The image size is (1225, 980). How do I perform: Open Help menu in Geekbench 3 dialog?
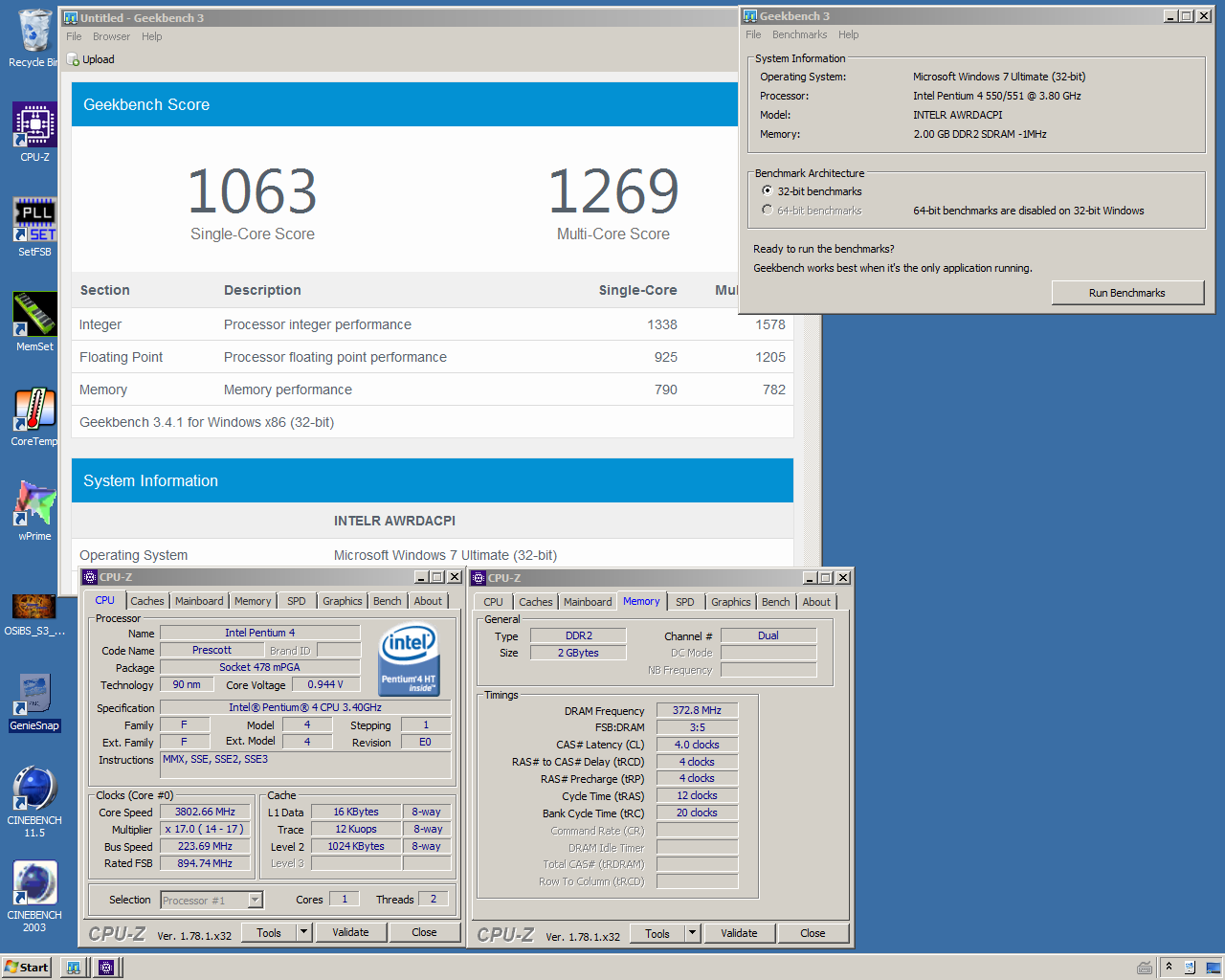click(x=849, y=34)
